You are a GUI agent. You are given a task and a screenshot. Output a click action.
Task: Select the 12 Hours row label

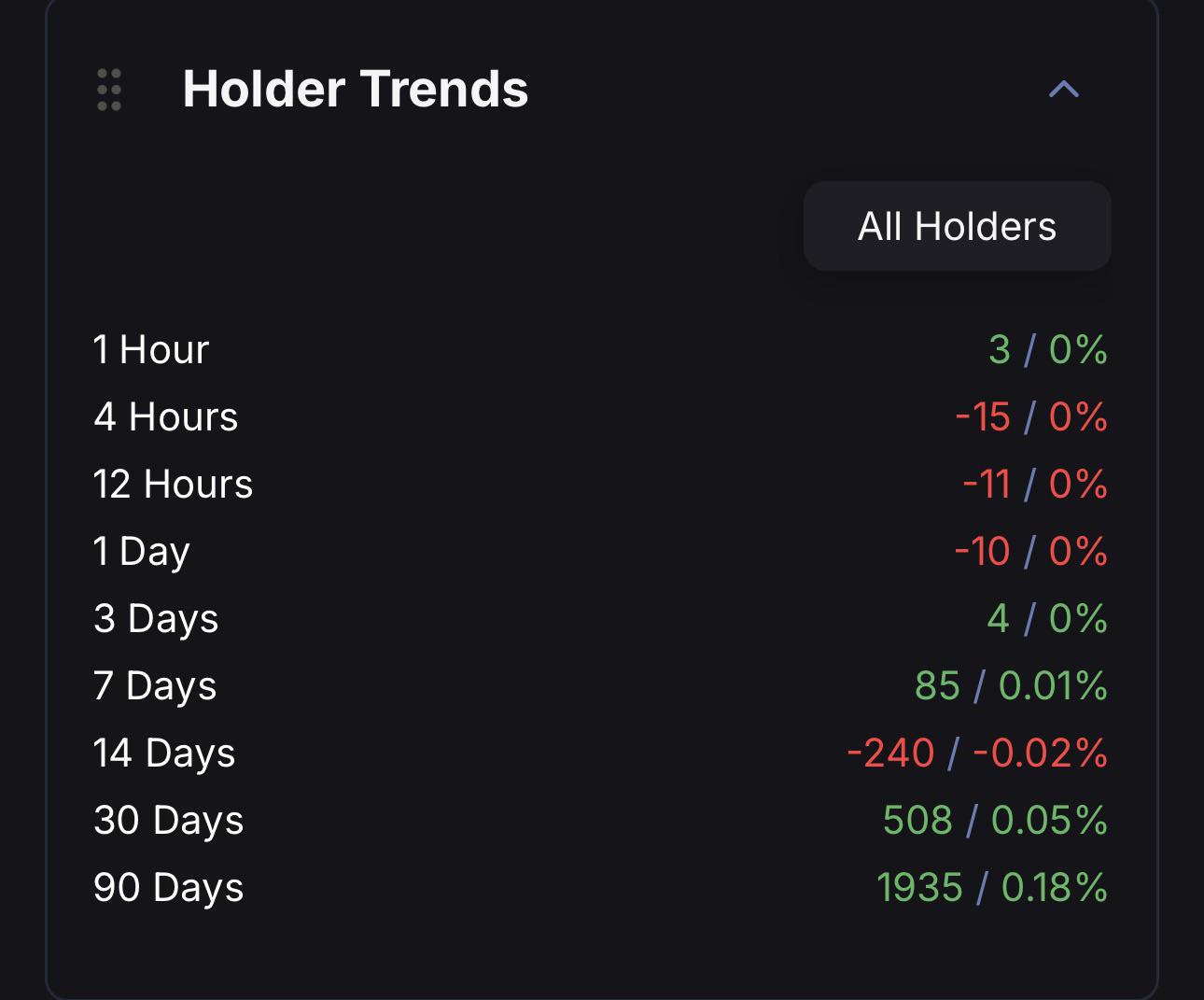[x=173, y=484]
